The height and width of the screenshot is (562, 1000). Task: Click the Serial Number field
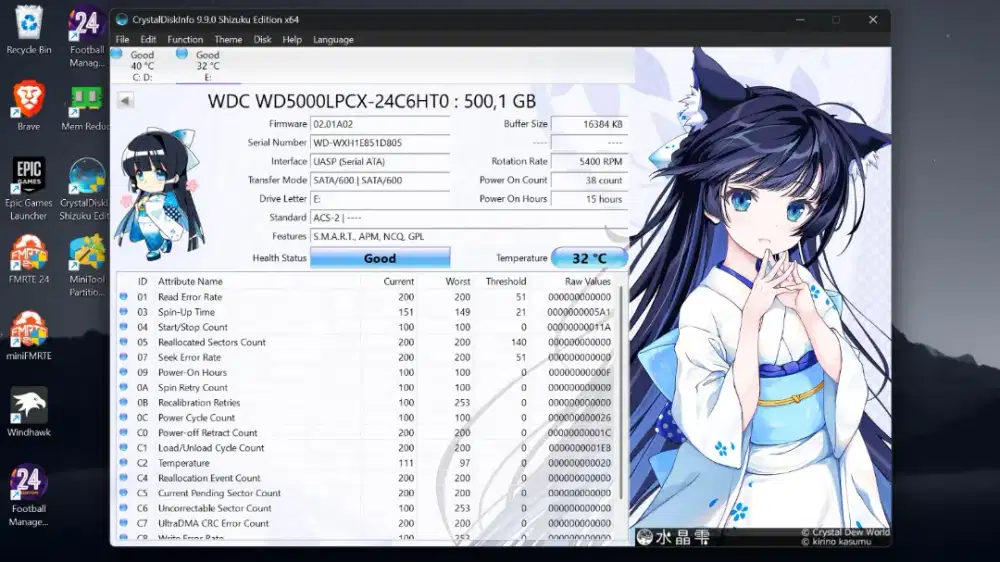[x=380, y=143]
